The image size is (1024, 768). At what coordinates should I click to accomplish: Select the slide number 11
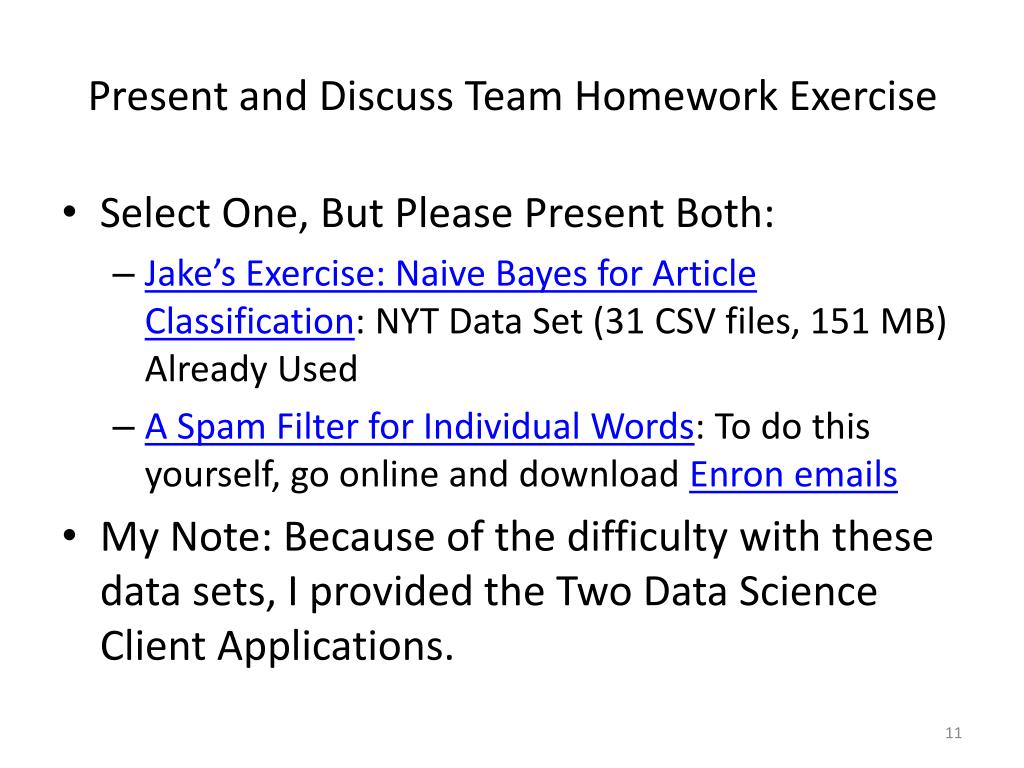click(953, 733)
